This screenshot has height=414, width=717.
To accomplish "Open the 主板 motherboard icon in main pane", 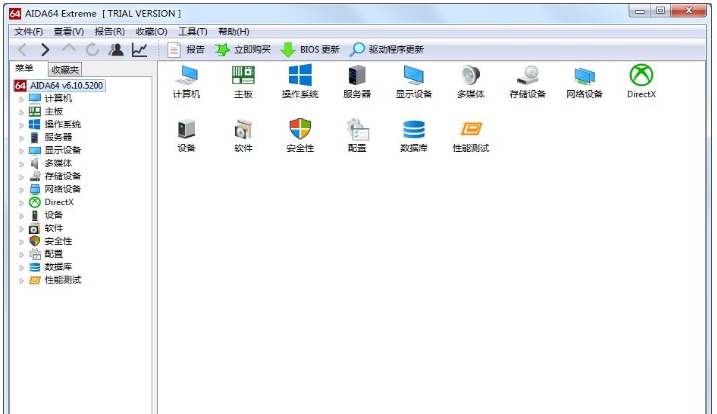I will point(243,81).
